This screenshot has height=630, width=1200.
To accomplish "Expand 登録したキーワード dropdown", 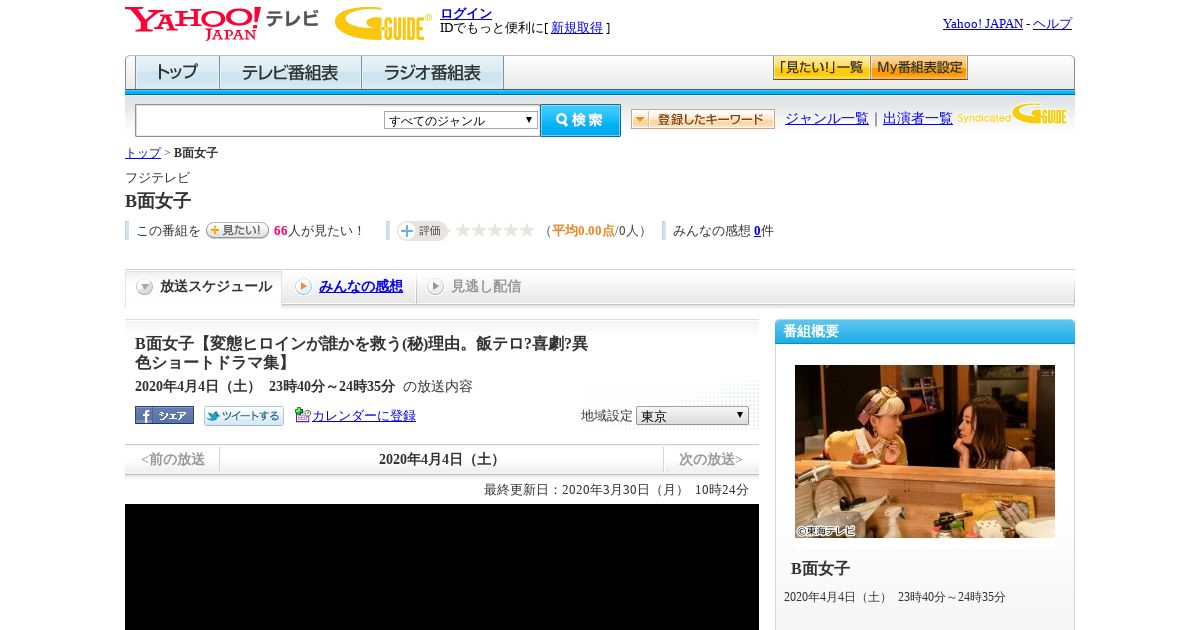I will (703, 119).
